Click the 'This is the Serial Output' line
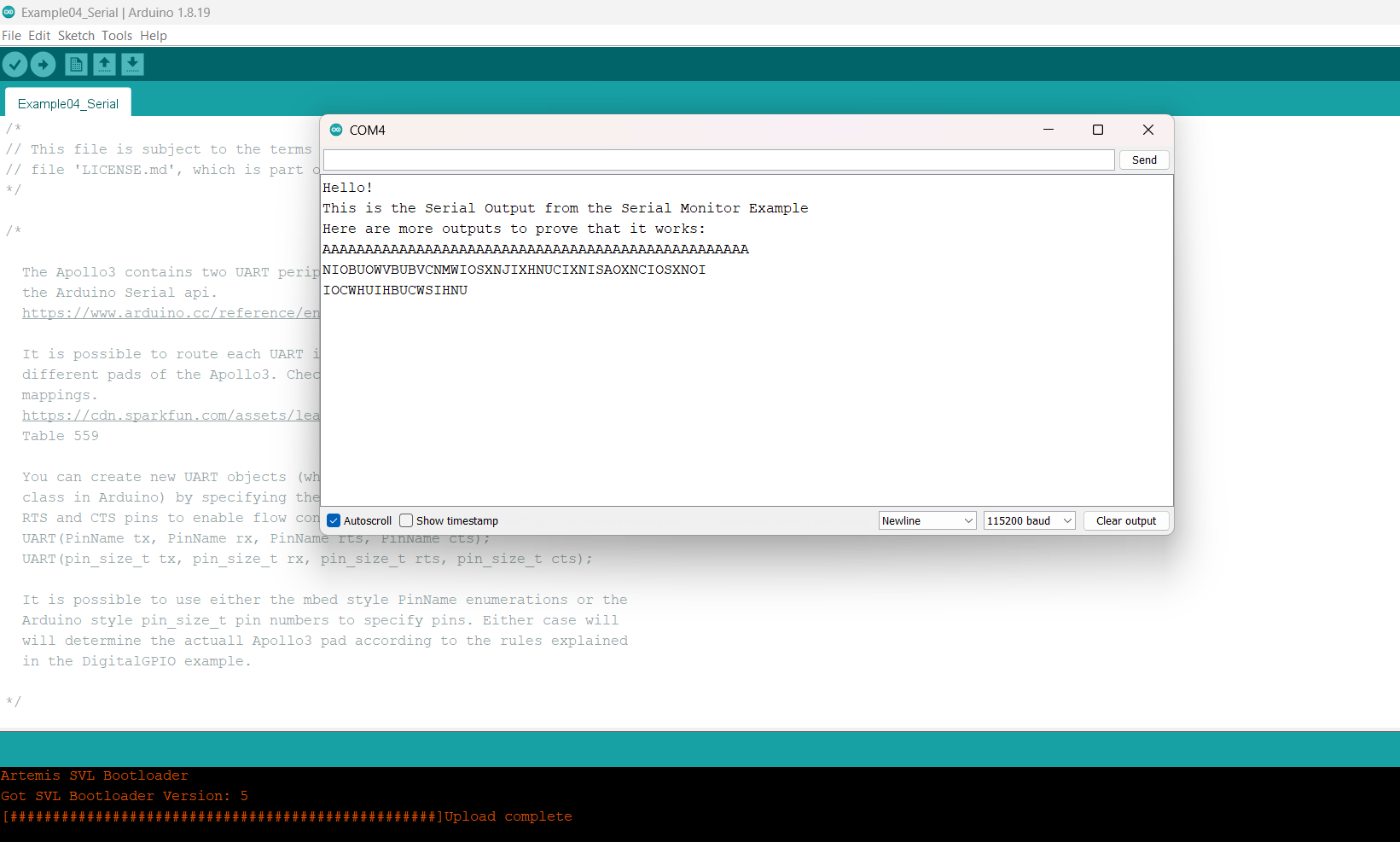1400x842 pixels. [x=566, y=208]
